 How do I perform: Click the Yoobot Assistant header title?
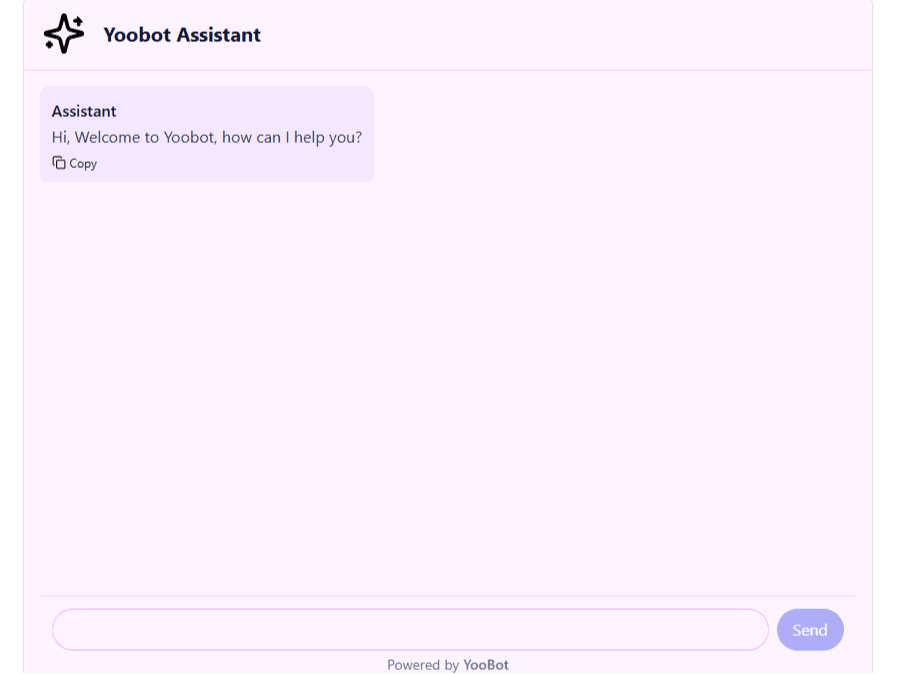tap(181, 33)
